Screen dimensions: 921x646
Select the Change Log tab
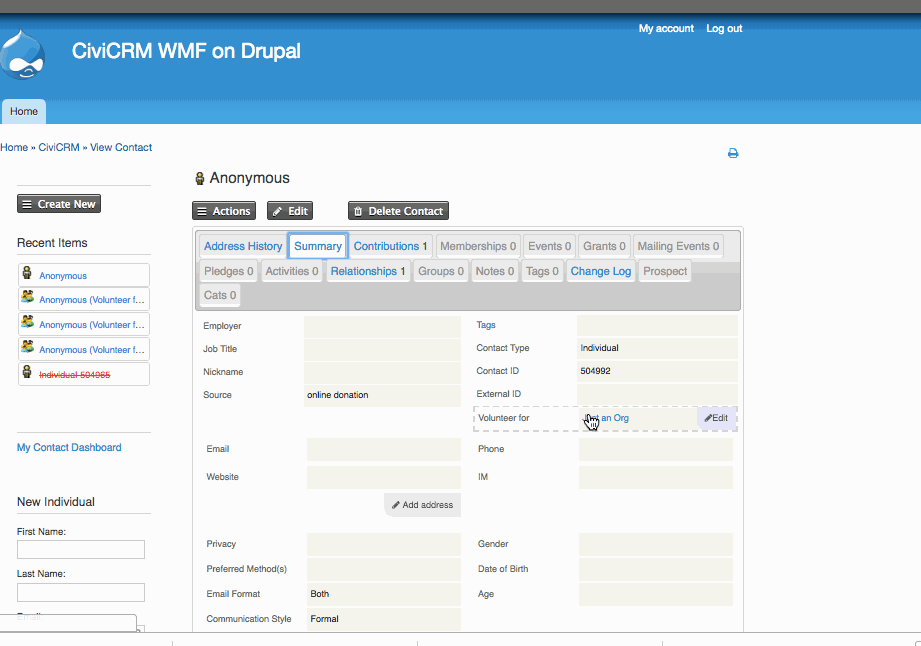[600, 271]
